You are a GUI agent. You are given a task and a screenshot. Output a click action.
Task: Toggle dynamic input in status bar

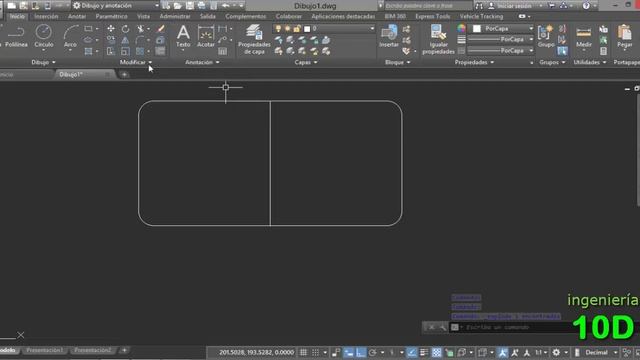tap(349, 352)
